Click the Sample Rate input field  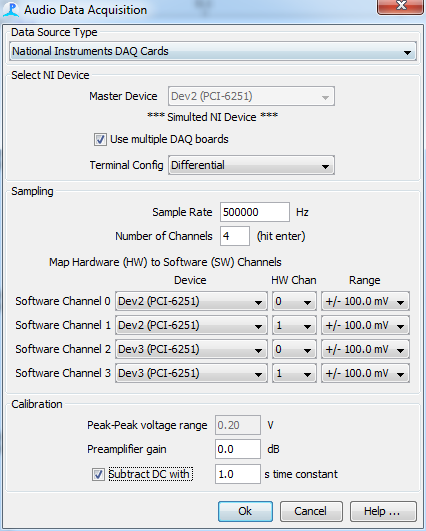[255, 212]
